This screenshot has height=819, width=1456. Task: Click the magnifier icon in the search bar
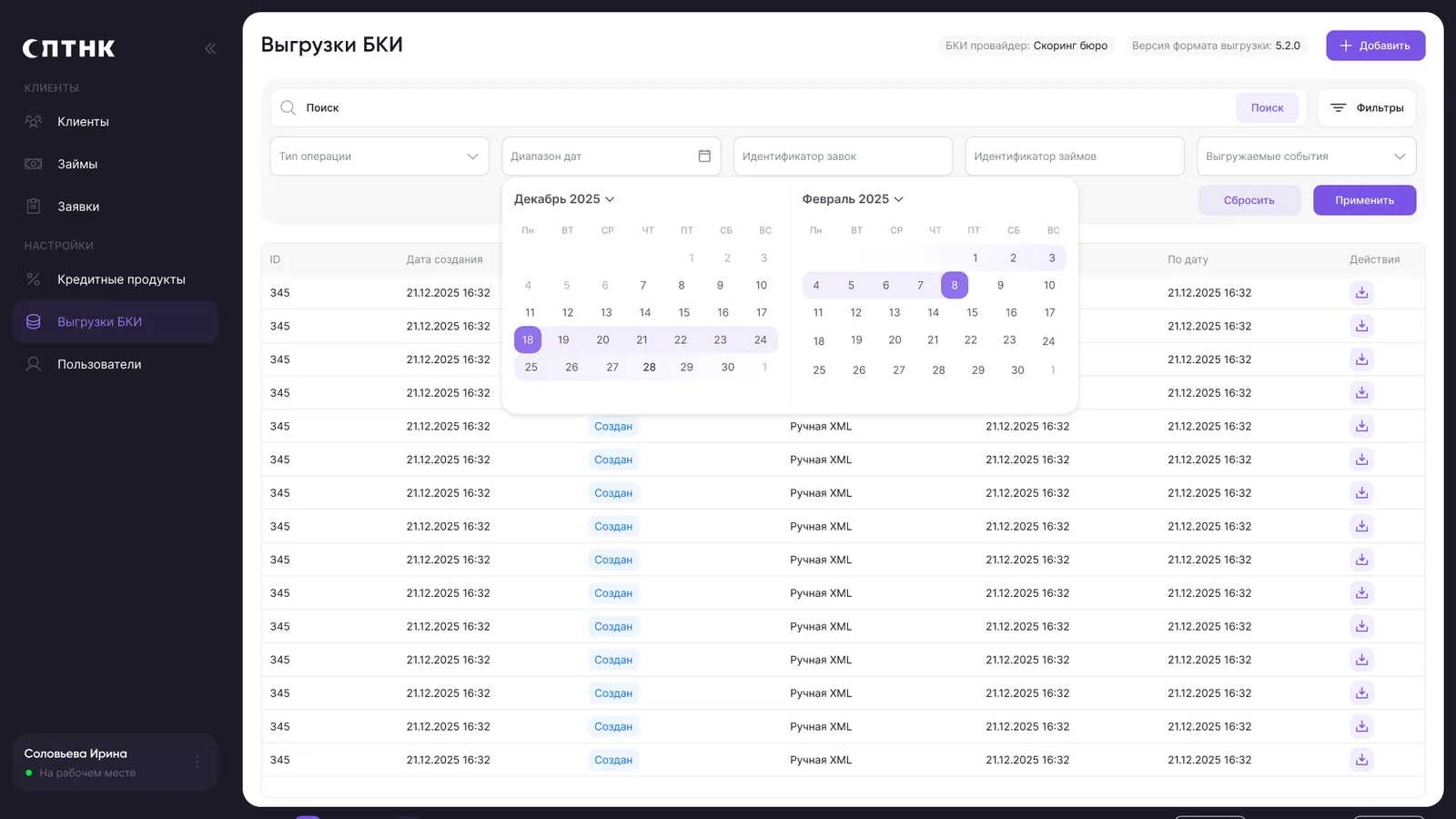(288, 107)
